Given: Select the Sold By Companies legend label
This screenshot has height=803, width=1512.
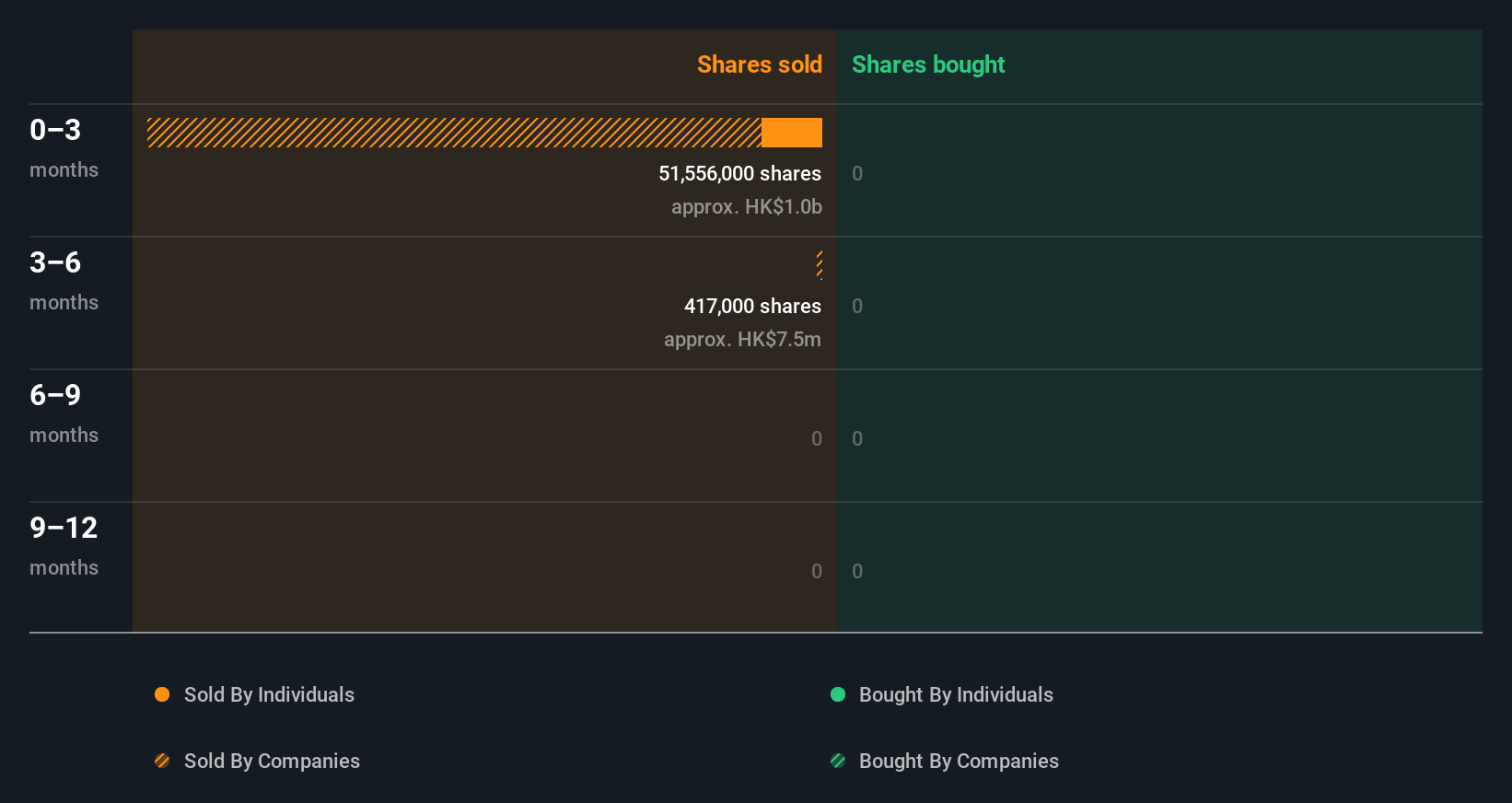Looking at the screenshot, I should 272,762.
